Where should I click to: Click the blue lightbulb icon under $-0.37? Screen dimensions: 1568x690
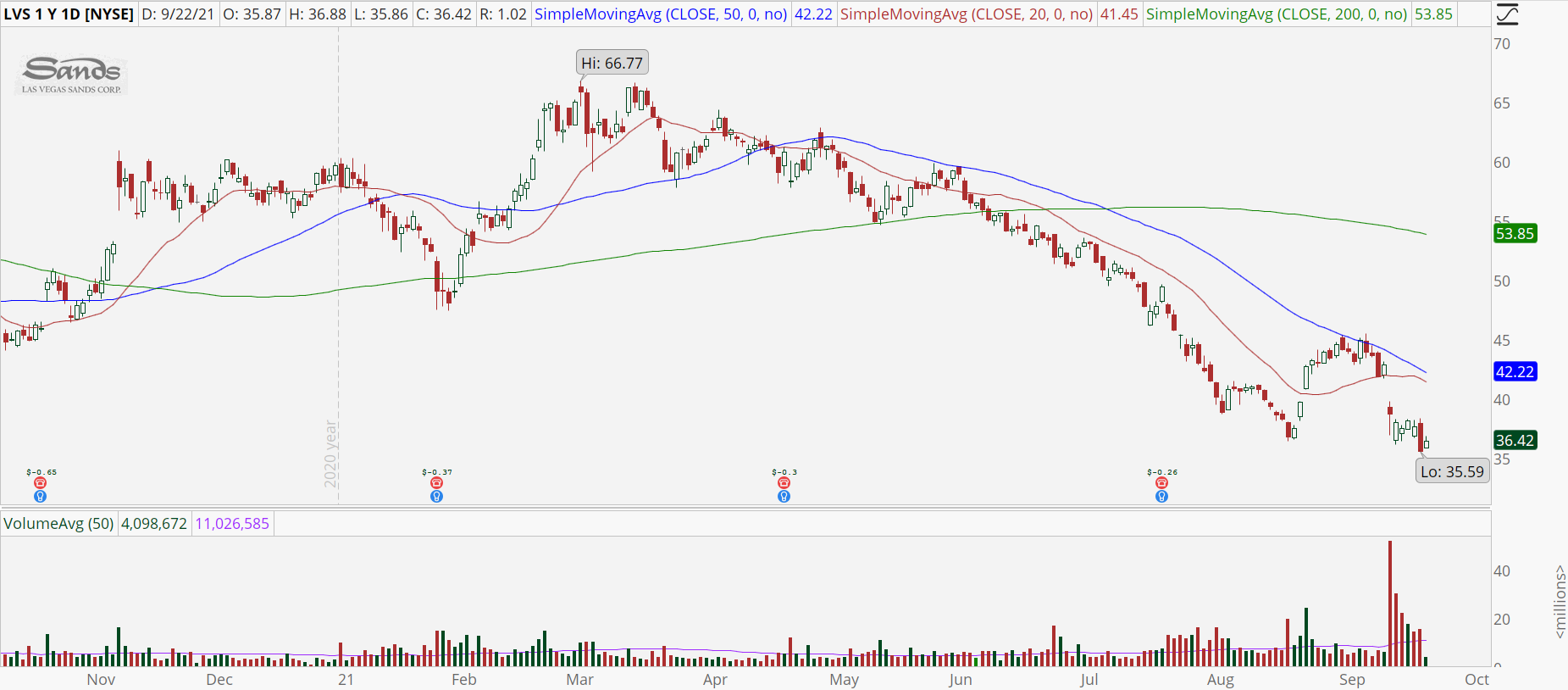pyautogui.click(x=436, y=497)
